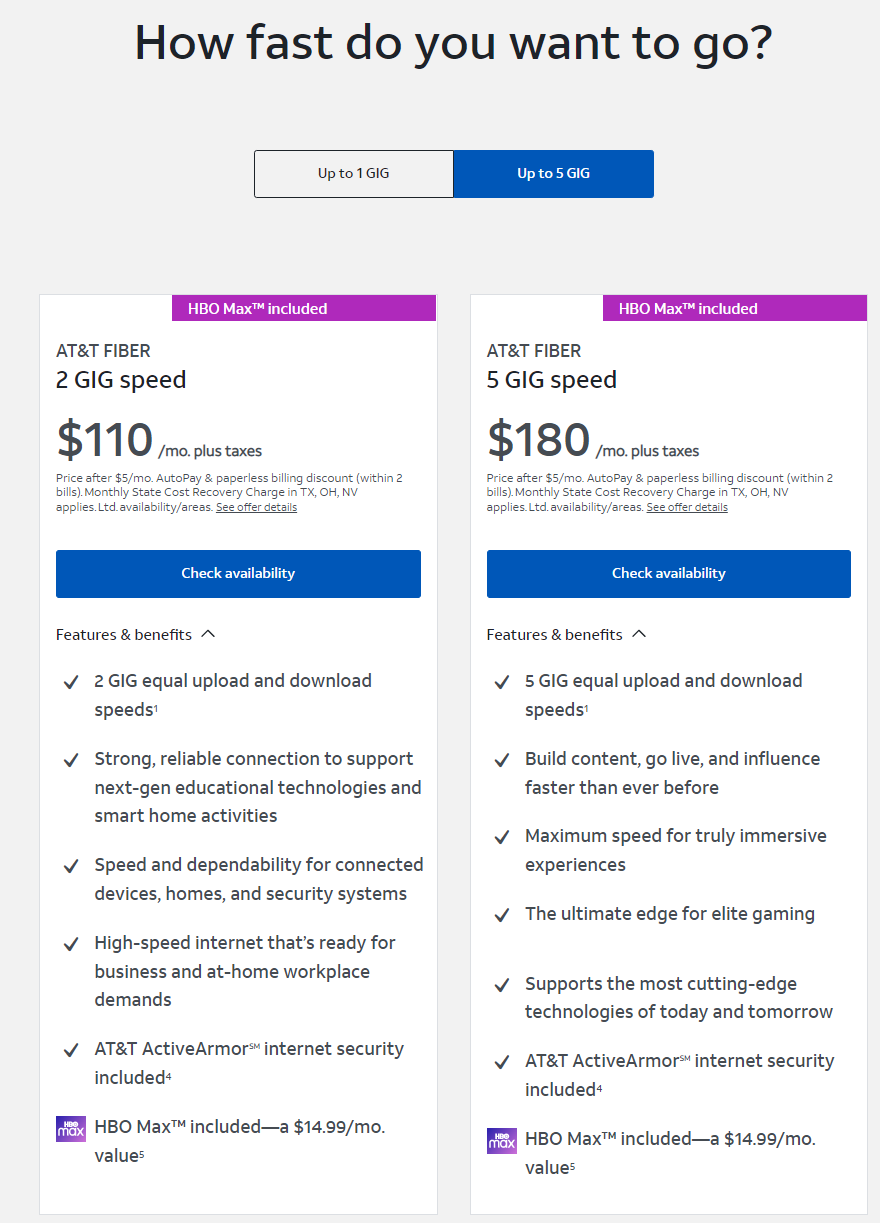Click checkmark beside Speed and dependability feature
The width and height of the screenshot is (880, 1223).
[x=71, y=866]
